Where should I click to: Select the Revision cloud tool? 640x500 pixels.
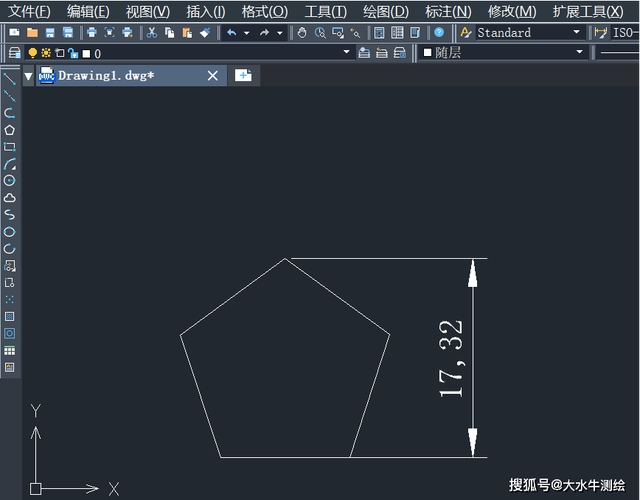point(9,198)
